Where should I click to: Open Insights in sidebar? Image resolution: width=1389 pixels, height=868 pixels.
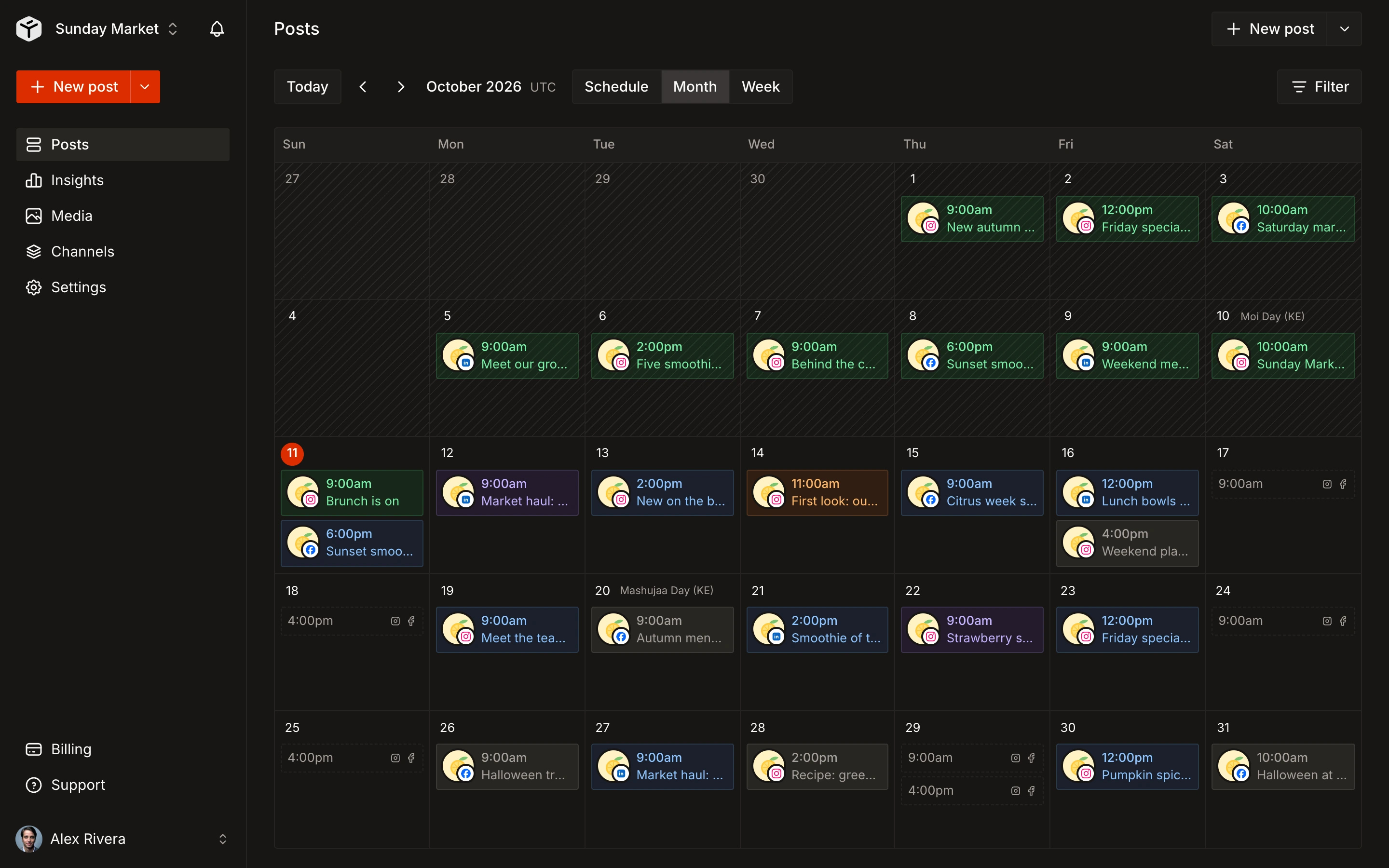(123, 180)
